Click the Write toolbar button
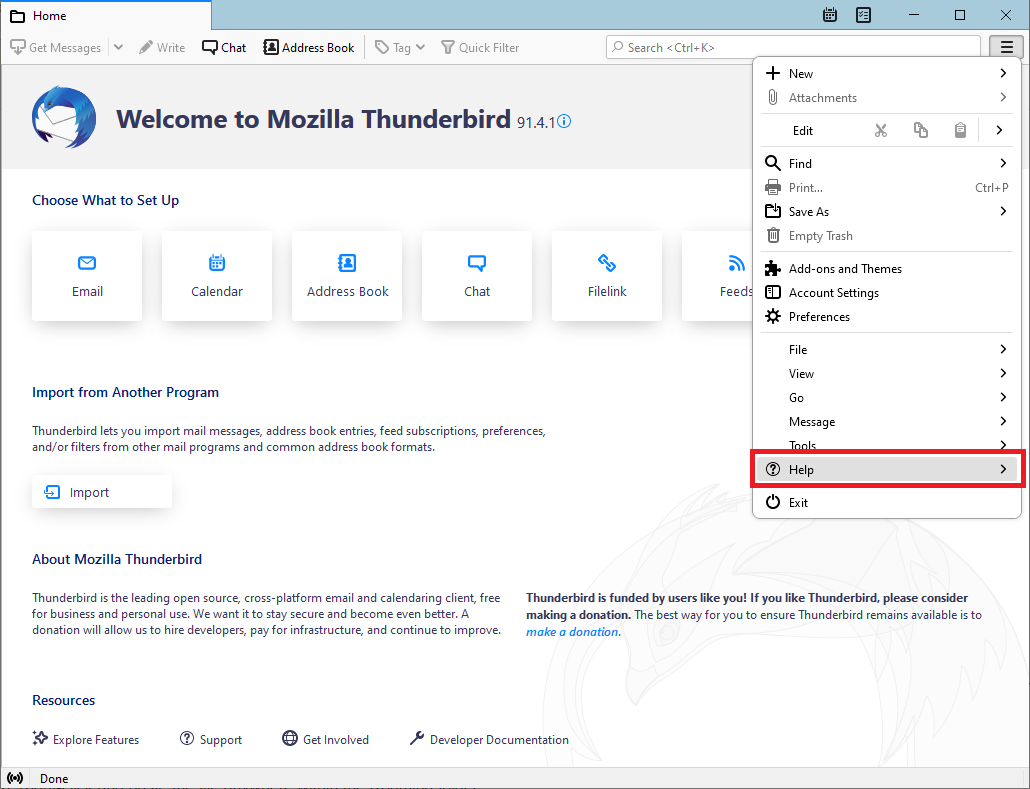Image resolution: width=1030 pixels, height=789 pixels. point(162,47)
